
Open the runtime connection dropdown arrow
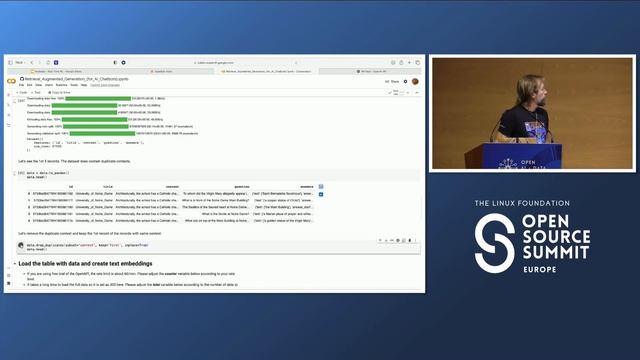coord(408,93)
